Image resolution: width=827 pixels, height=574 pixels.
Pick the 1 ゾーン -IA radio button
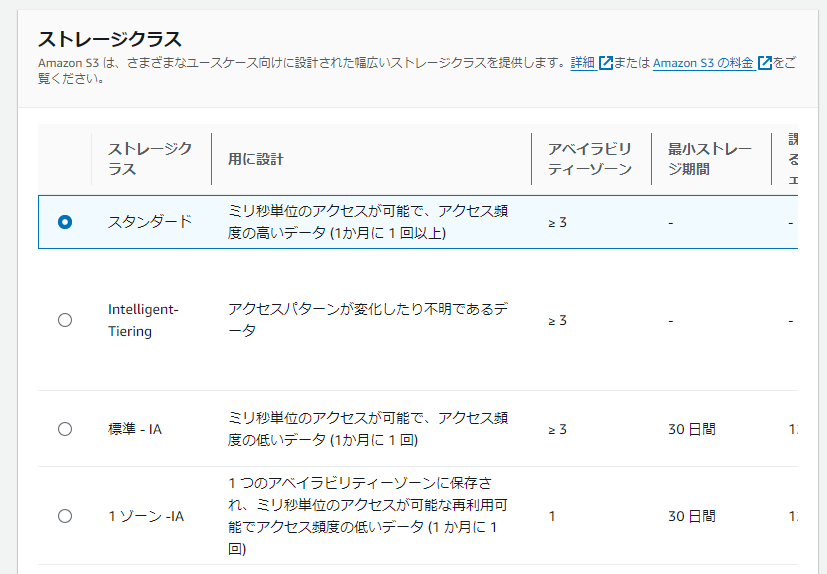65,516
